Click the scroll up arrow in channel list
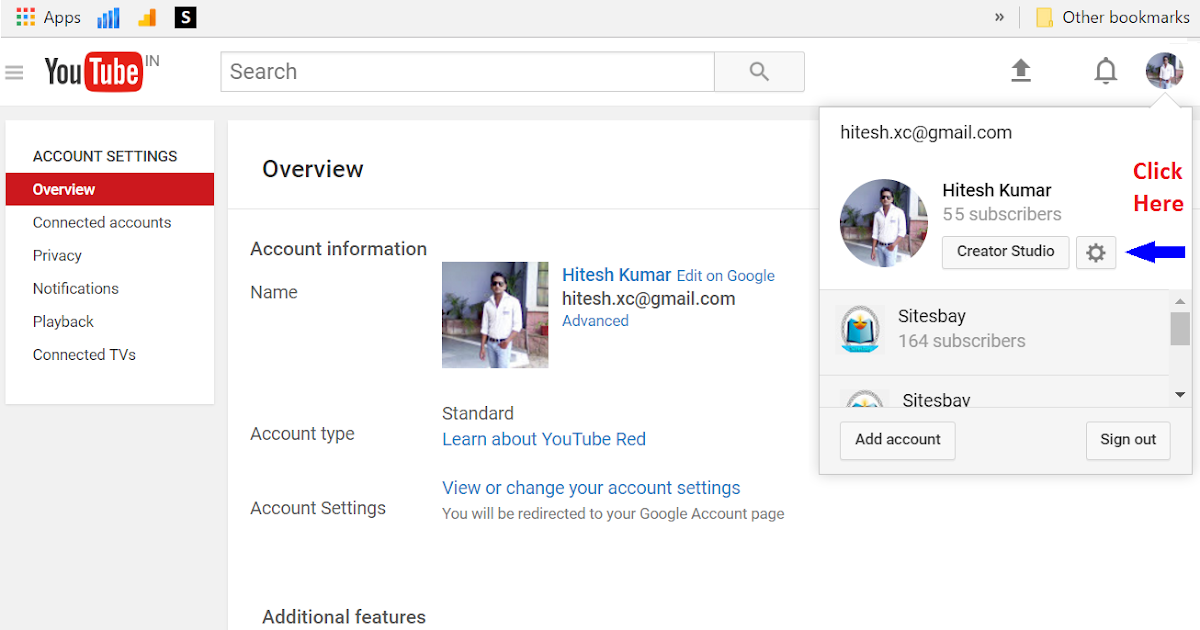Viewport: 1200px width, 630px height. [x=1181, y=300]
